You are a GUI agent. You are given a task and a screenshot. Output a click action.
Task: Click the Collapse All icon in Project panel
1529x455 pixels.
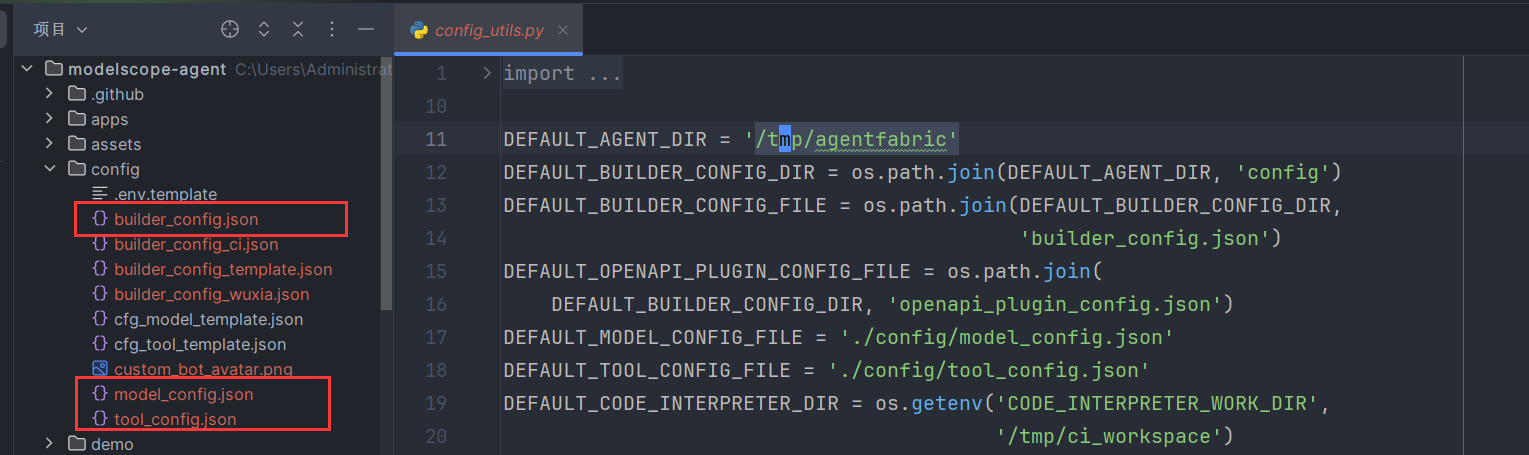pyautogui.click(x=298, y=30)
